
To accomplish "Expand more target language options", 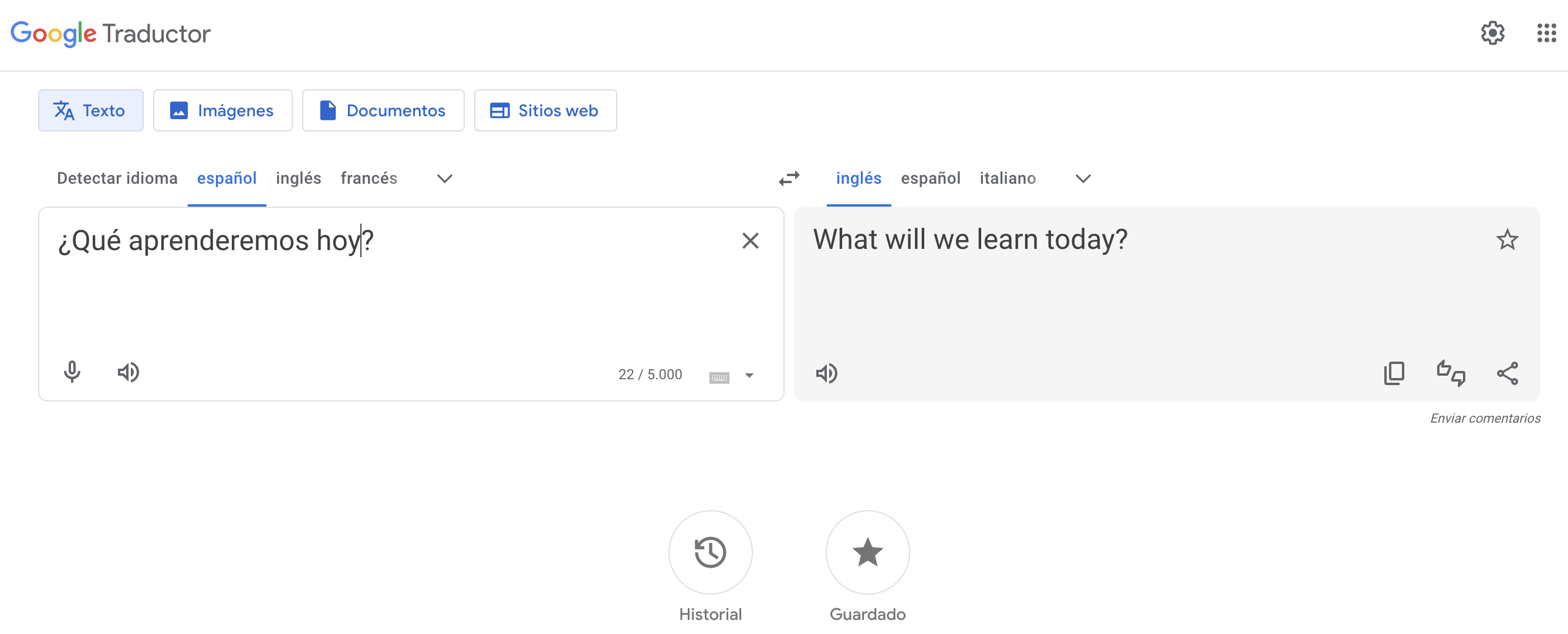I will pos(1083,178).
